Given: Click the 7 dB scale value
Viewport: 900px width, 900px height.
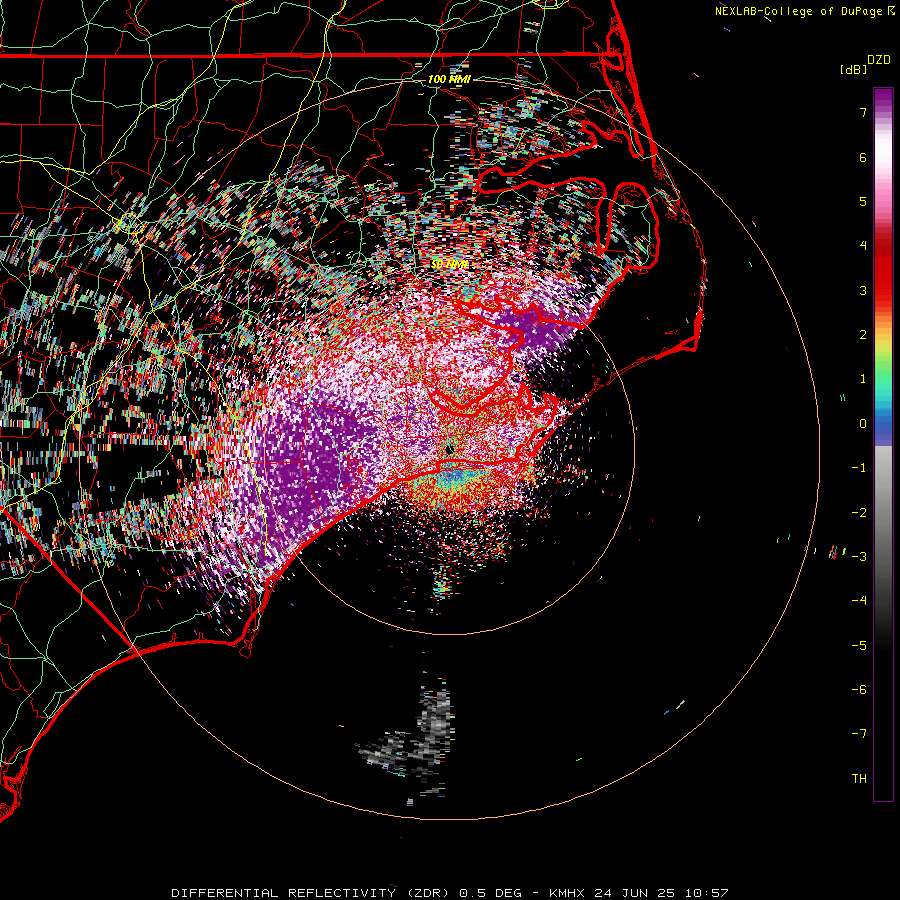Looking at the screenshot, I should click(863, 112).
